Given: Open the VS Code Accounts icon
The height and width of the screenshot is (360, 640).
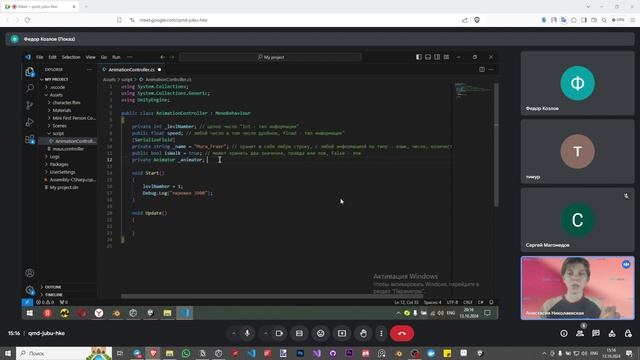Looking at the screenshot, I should coord(29,273).
